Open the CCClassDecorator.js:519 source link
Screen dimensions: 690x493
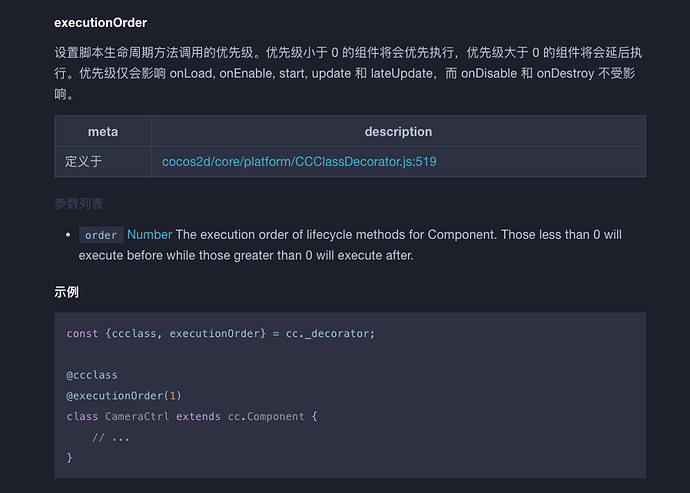(x=299, y=160)
